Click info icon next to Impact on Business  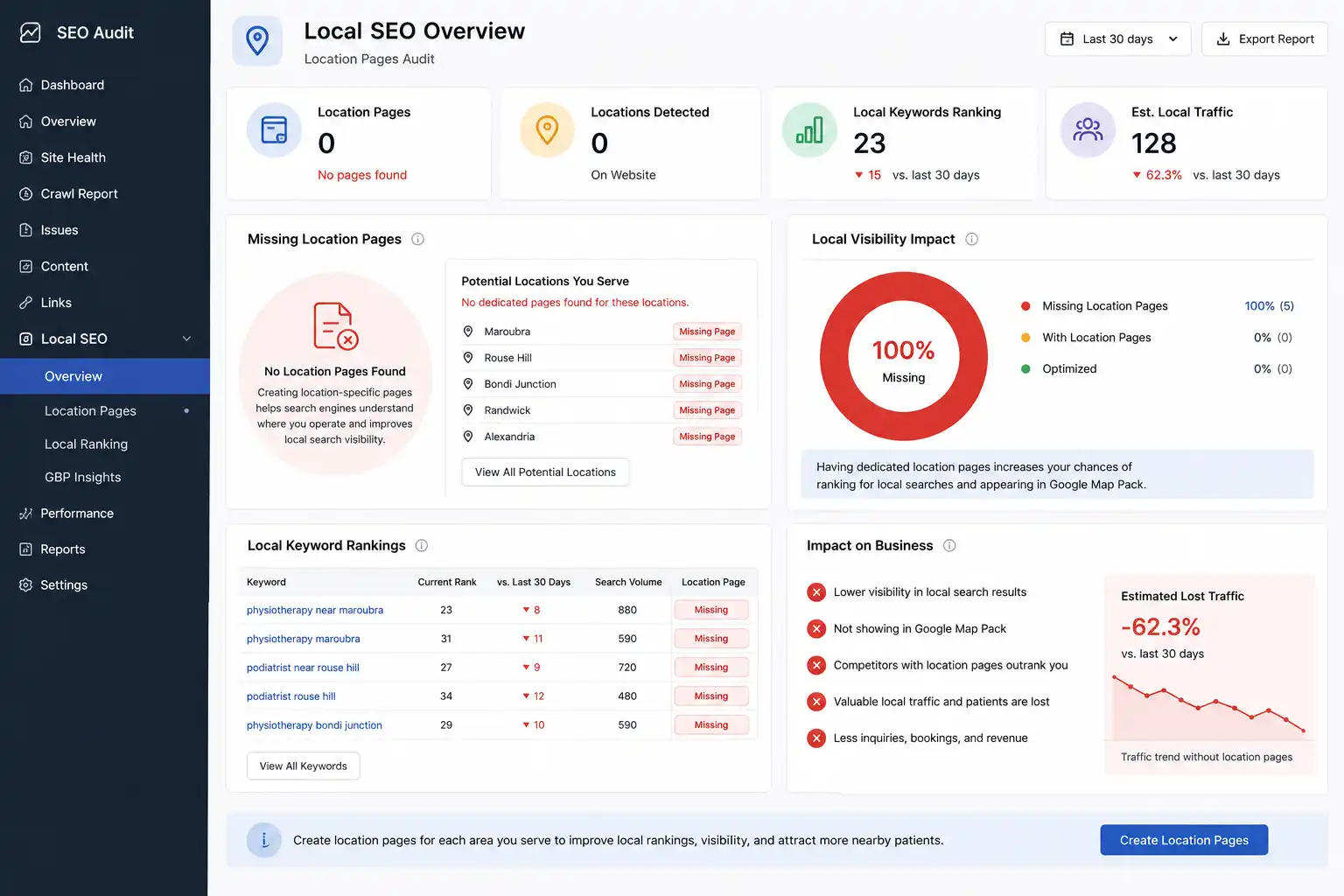point(949,545)
